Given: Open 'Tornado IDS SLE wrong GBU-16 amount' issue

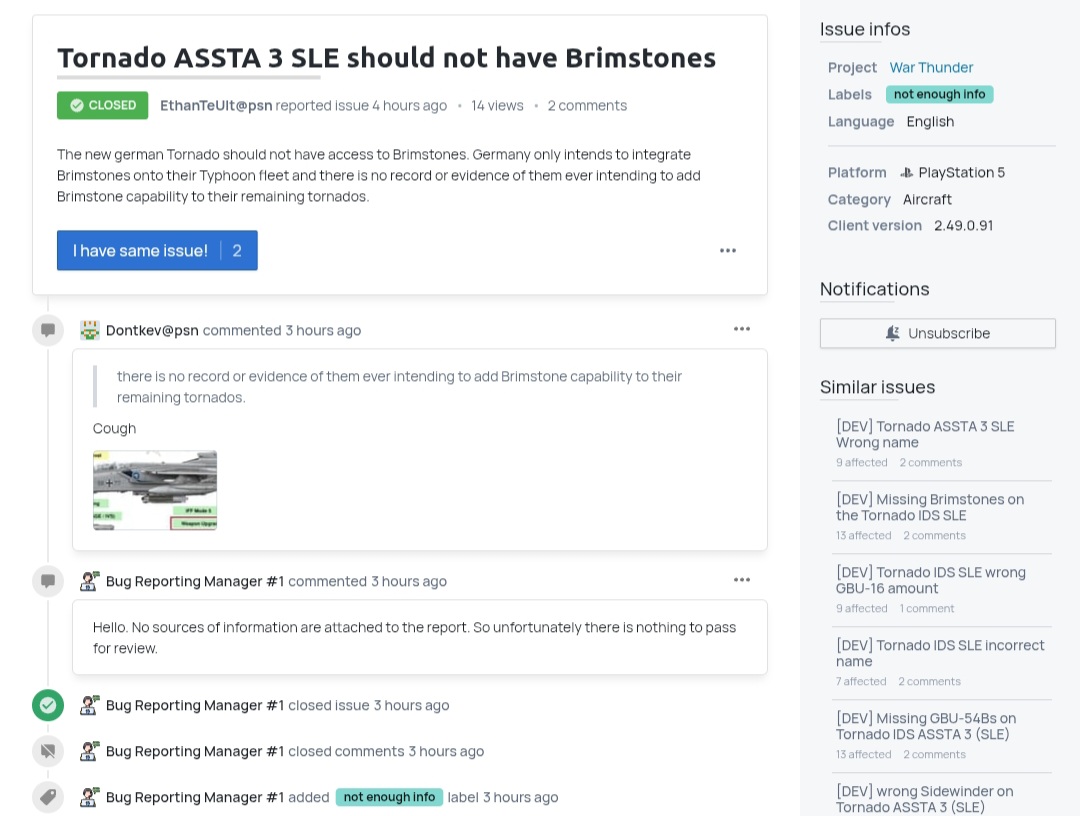Looking at the screenshot, I should tap(930, 580).
